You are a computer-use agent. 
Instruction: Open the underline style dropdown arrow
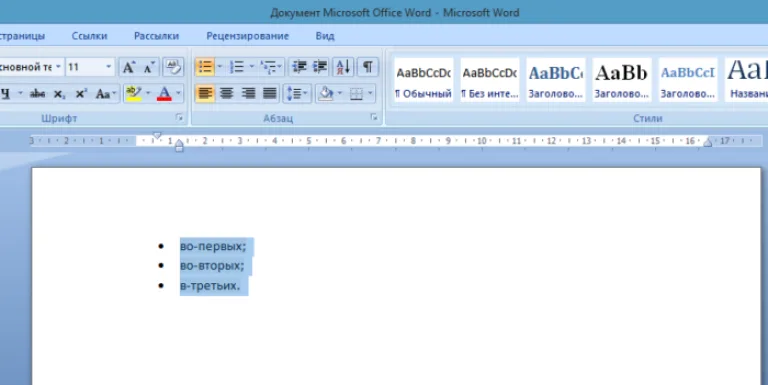(x=20, y=93)
